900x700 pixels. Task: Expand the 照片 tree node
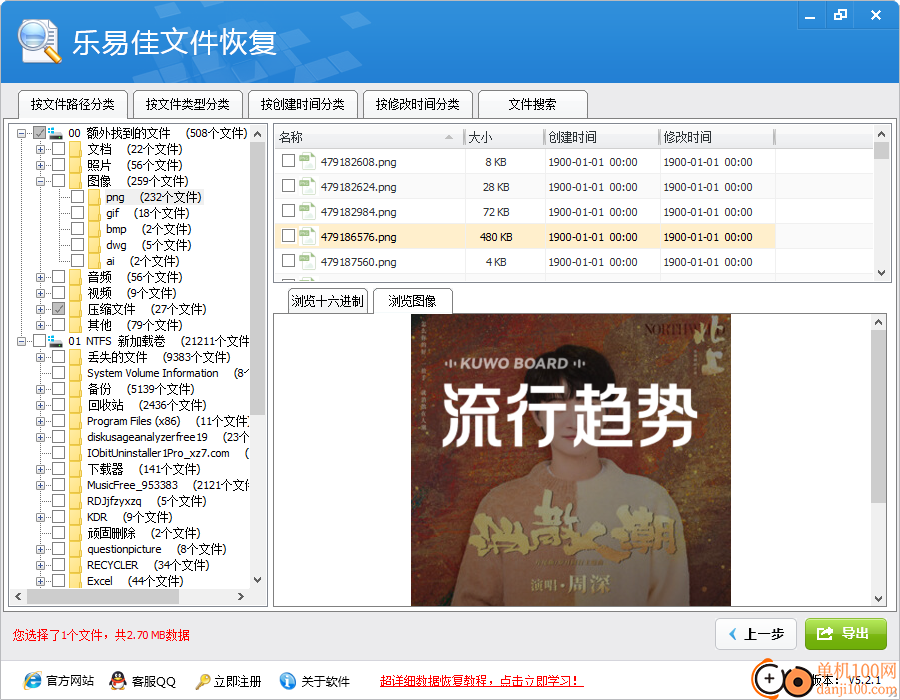[40, 165]
